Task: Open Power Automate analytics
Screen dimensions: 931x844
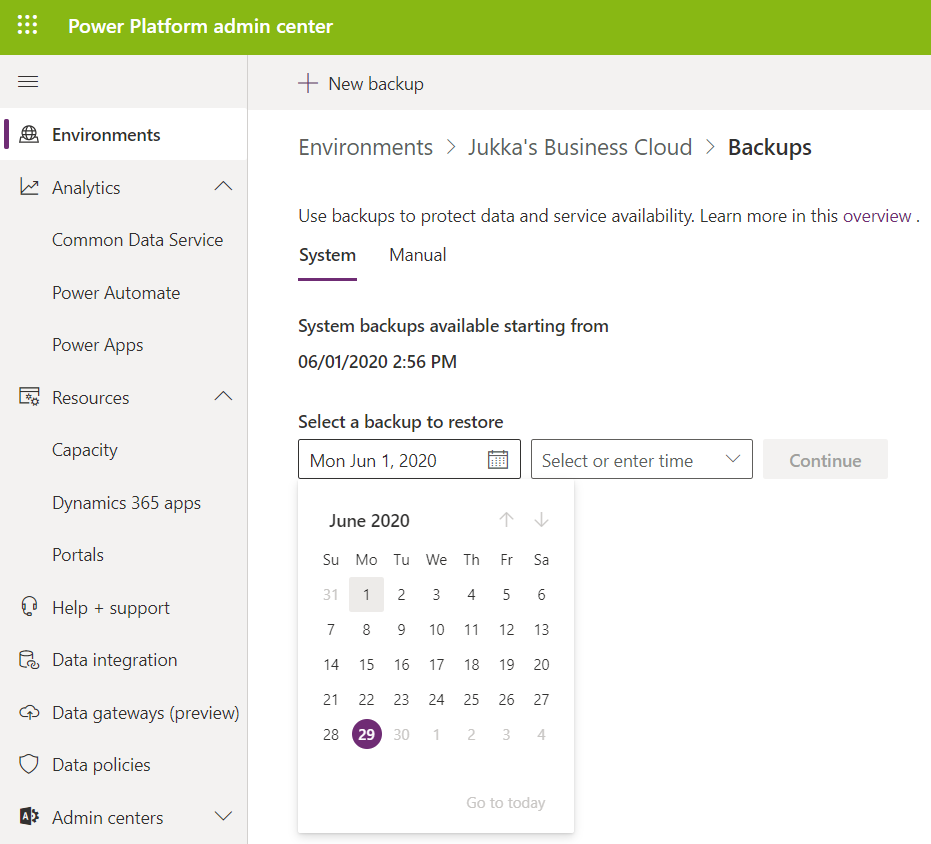Action: 116,293
